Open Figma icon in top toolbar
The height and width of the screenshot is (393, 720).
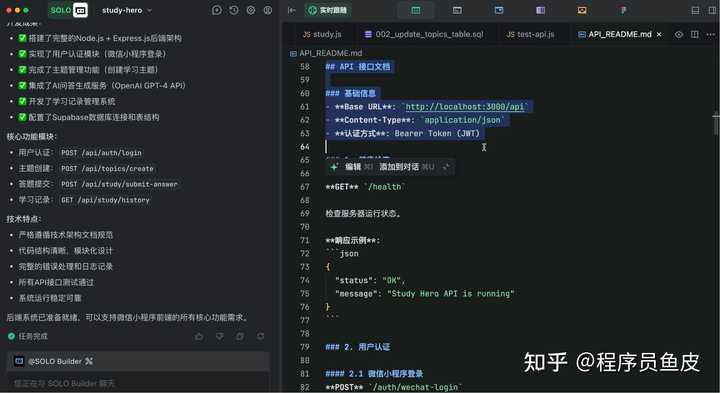[x=623, y=10]
